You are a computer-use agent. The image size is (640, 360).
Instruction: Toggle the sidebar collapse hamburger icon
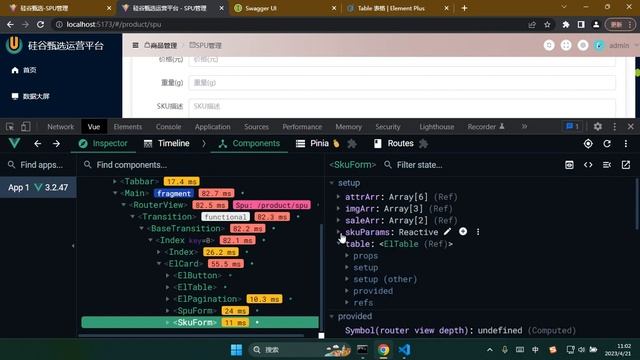(x=135, y=45)
